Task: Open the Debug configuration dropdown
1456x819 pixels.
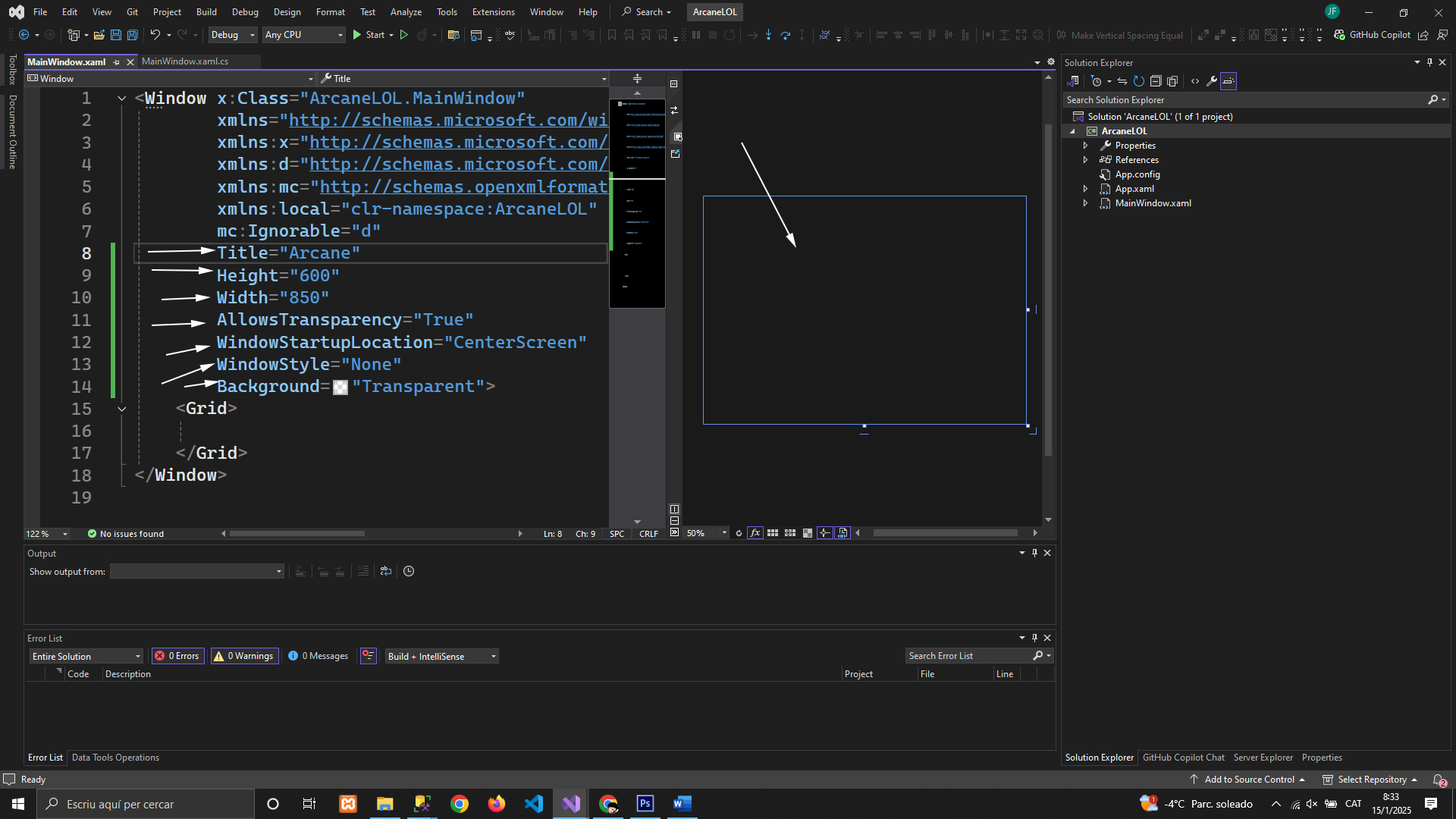Action: coord(233,35)
